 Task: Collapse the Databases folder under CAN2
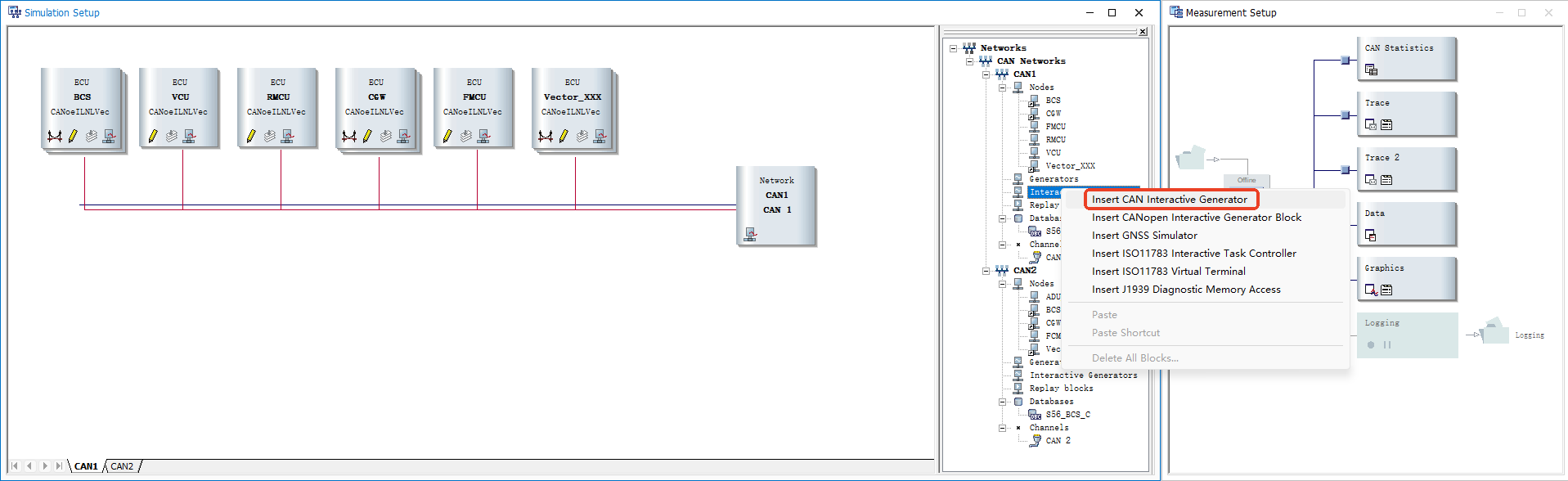pyautogui.click(x=1002, y=402)
